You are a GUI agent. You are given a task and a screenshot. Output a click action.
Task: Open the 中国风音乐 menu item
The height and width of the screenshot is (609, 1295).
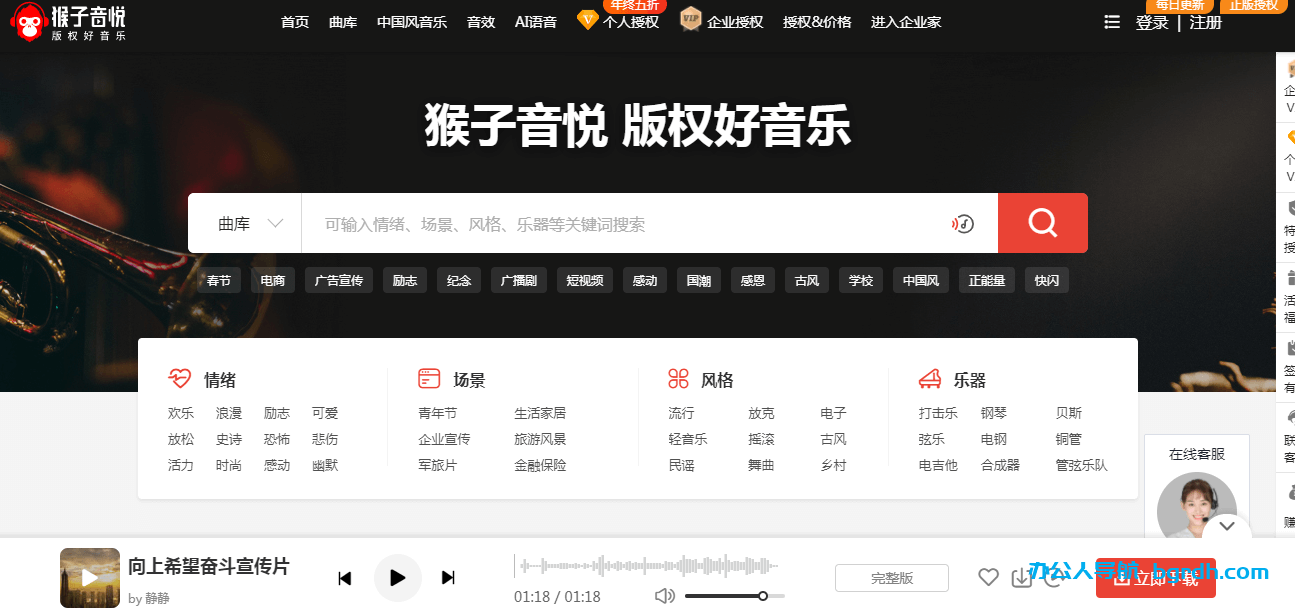coord(412,22)
